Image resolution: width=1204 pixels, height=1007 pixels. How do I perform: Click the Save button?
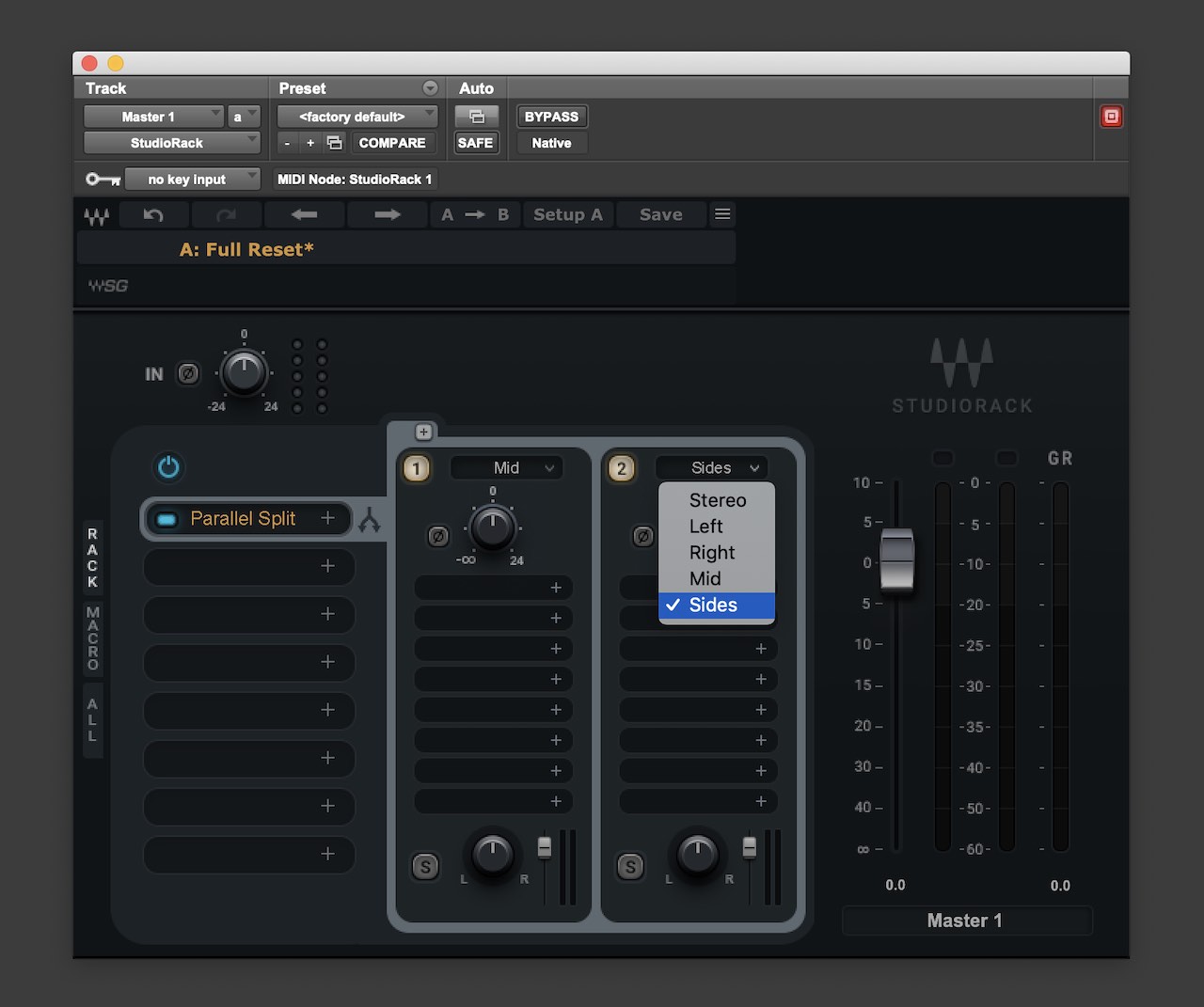[661, 215]
